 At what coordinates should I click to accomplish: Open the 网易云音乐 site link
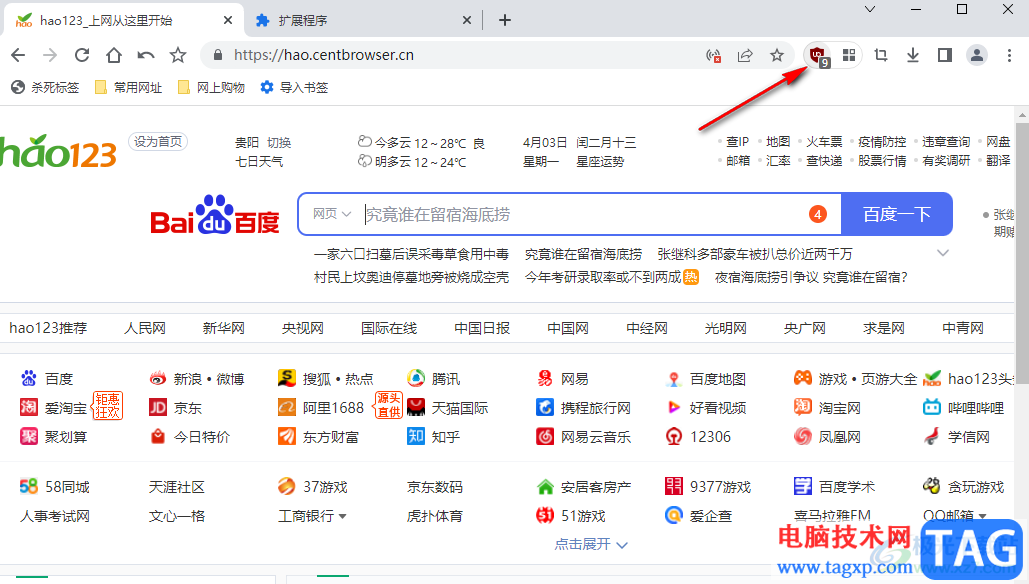click(x=583, y=436)
